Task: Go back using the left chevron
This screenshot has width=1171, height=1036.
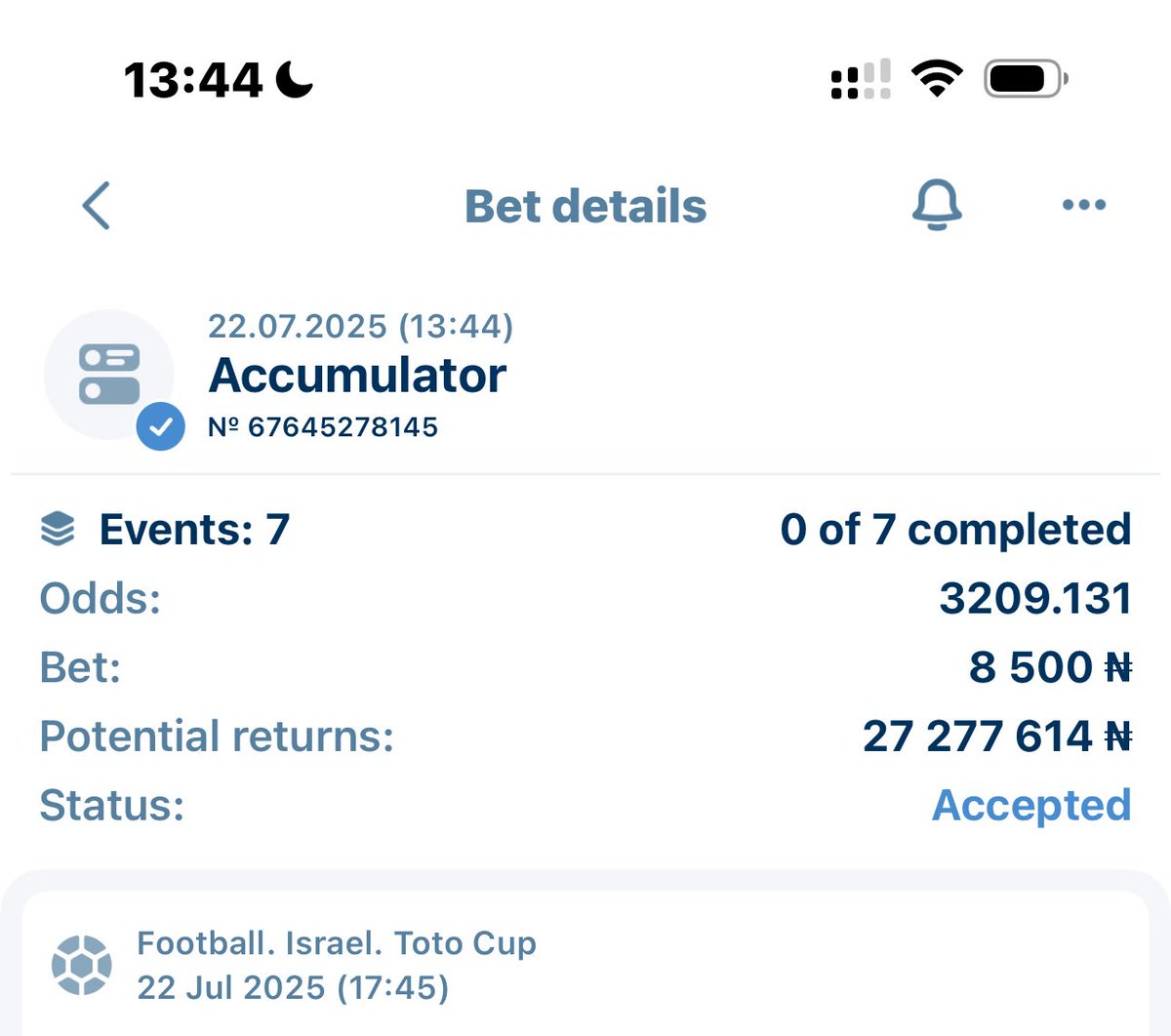Action: 97,206
